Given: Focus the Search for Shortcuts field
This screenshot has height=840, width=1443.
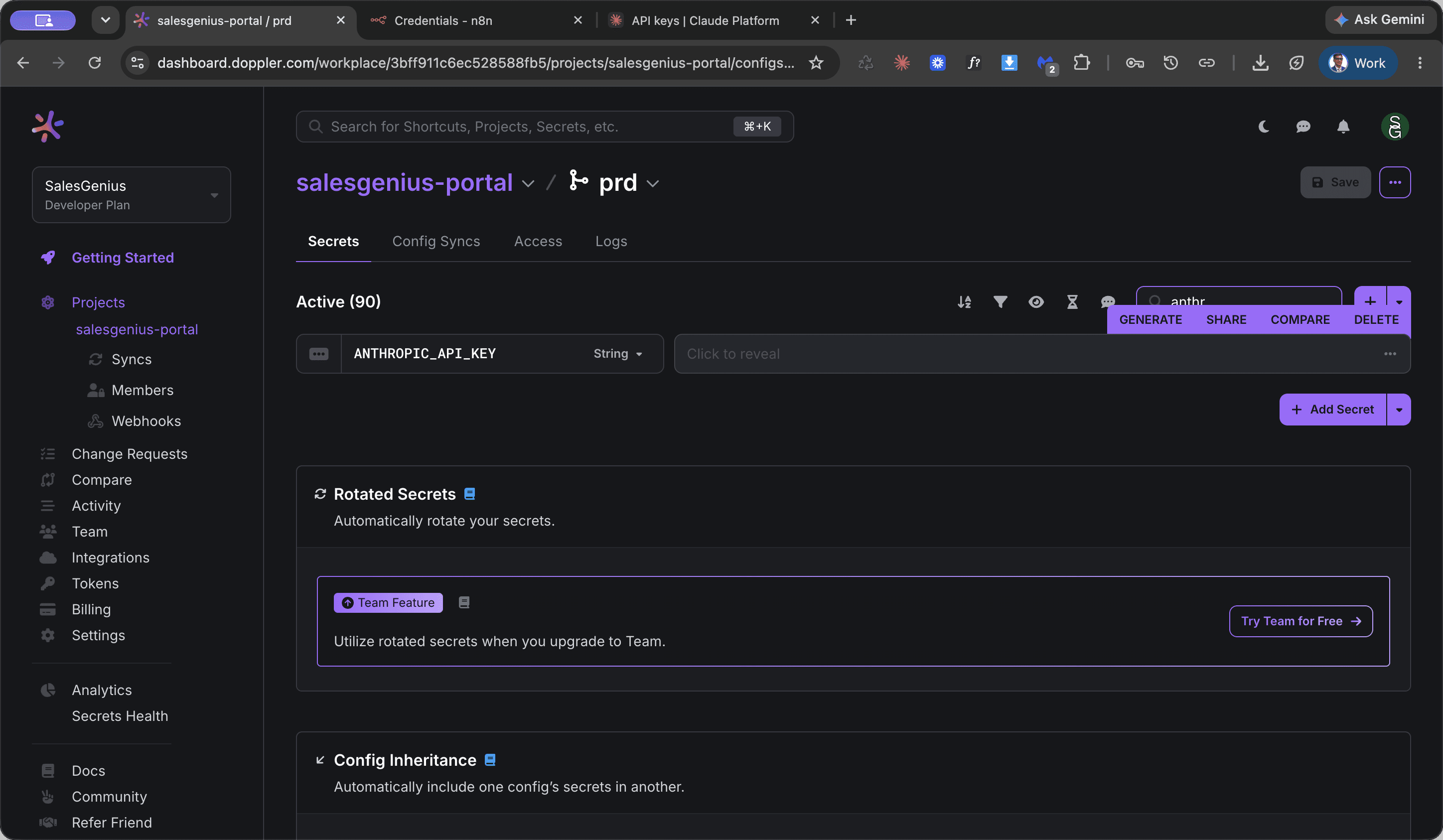Looking at the screenshot, I should point(545,127).
